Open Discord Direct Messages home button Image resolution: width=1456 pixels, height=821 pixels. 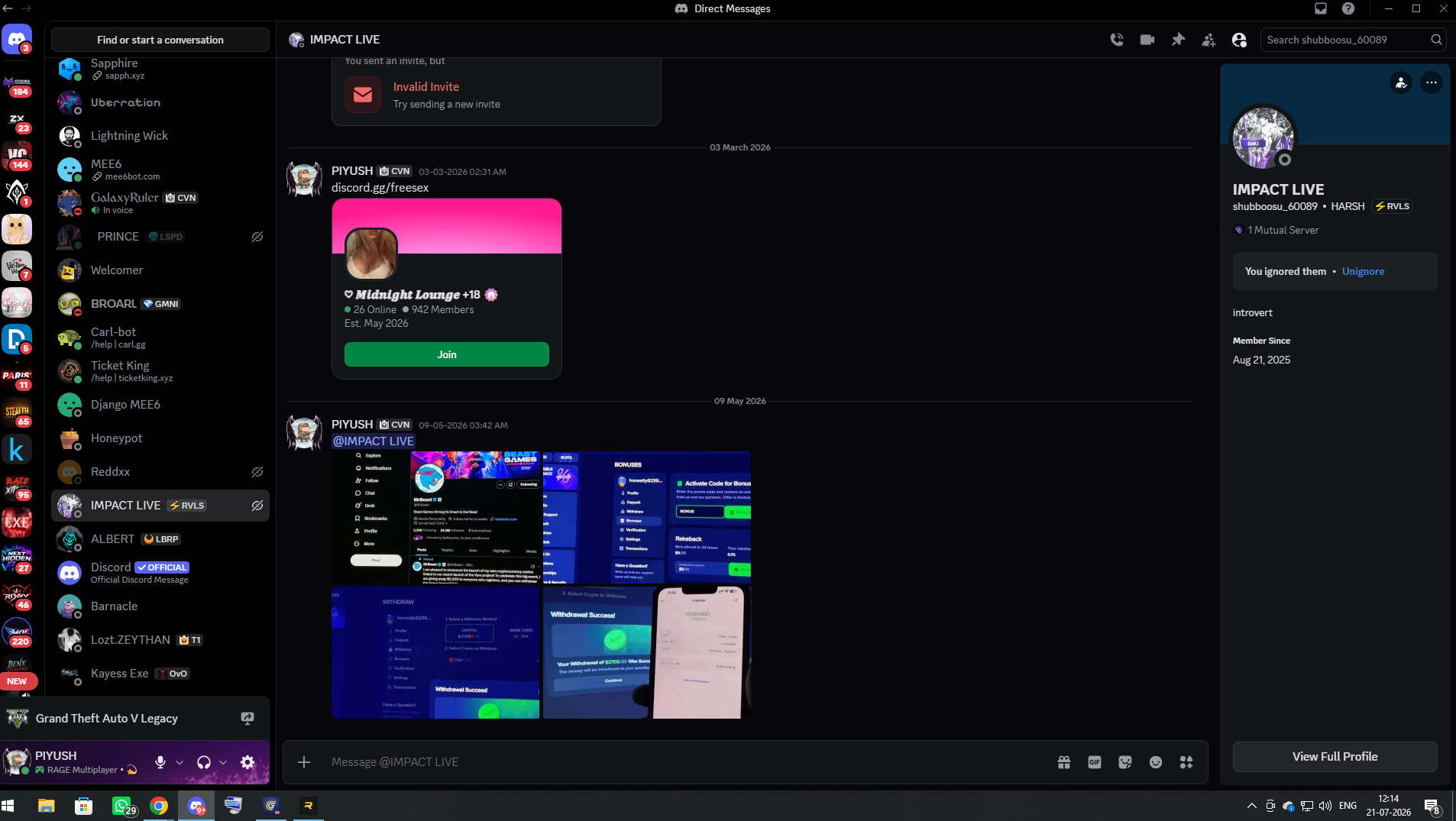17,39
